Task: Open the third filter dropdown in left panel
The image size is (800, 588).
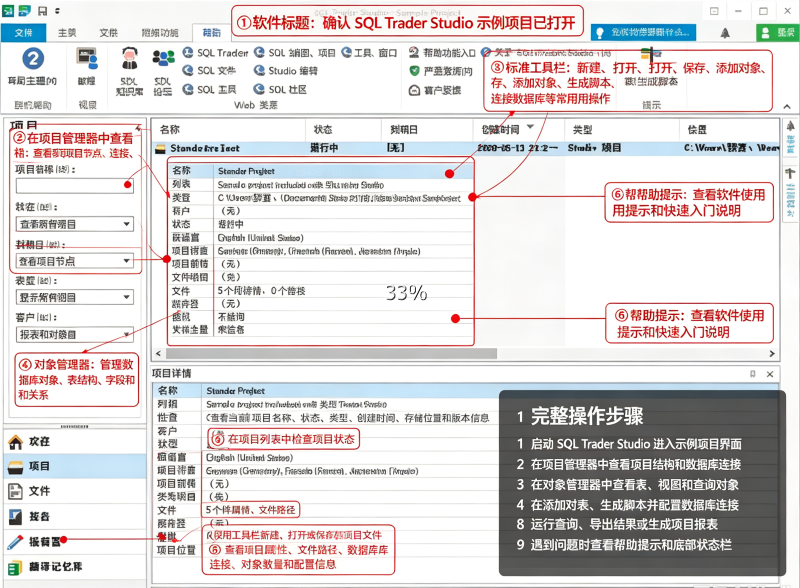Action: [126, 297]
